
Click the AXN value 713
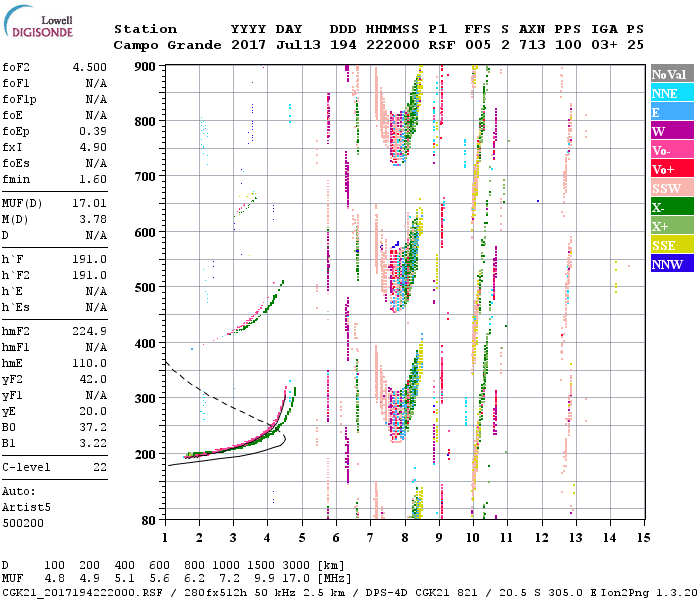click(x=532, y=45)
